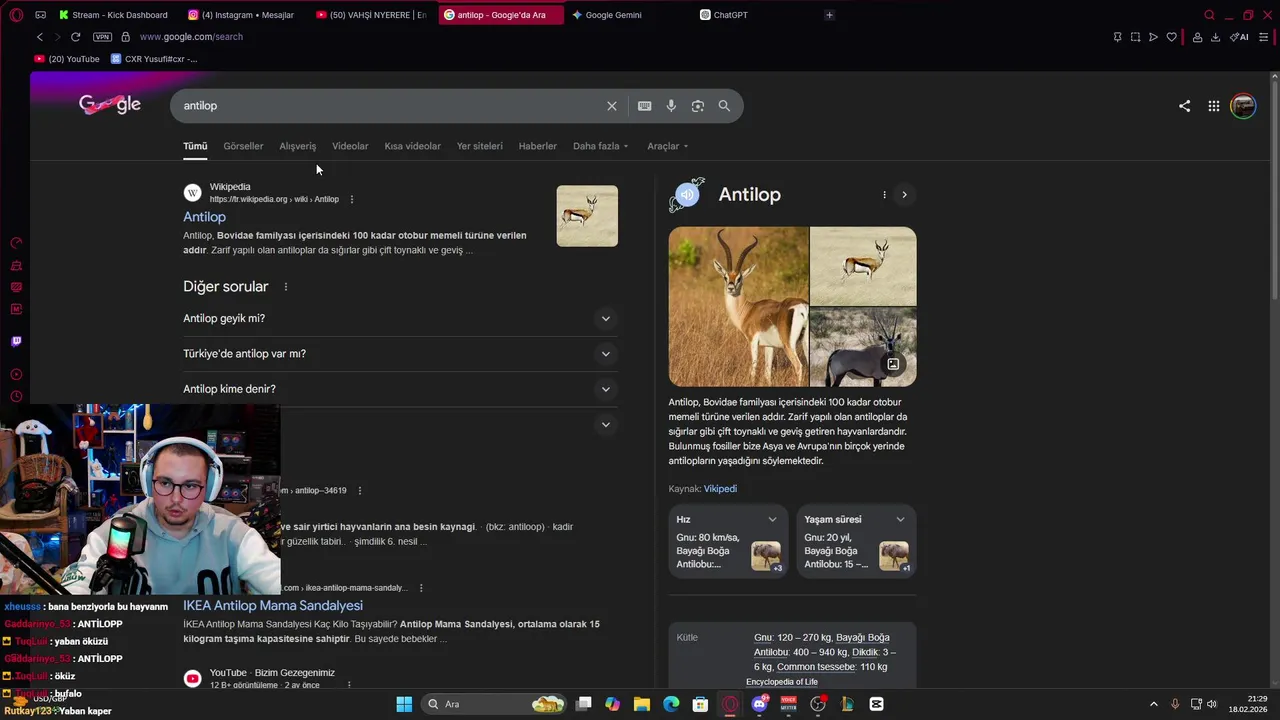Open more options in the Antilop knowledge panel
Screen dimensions: 1280x720
(x=884, y=195)
